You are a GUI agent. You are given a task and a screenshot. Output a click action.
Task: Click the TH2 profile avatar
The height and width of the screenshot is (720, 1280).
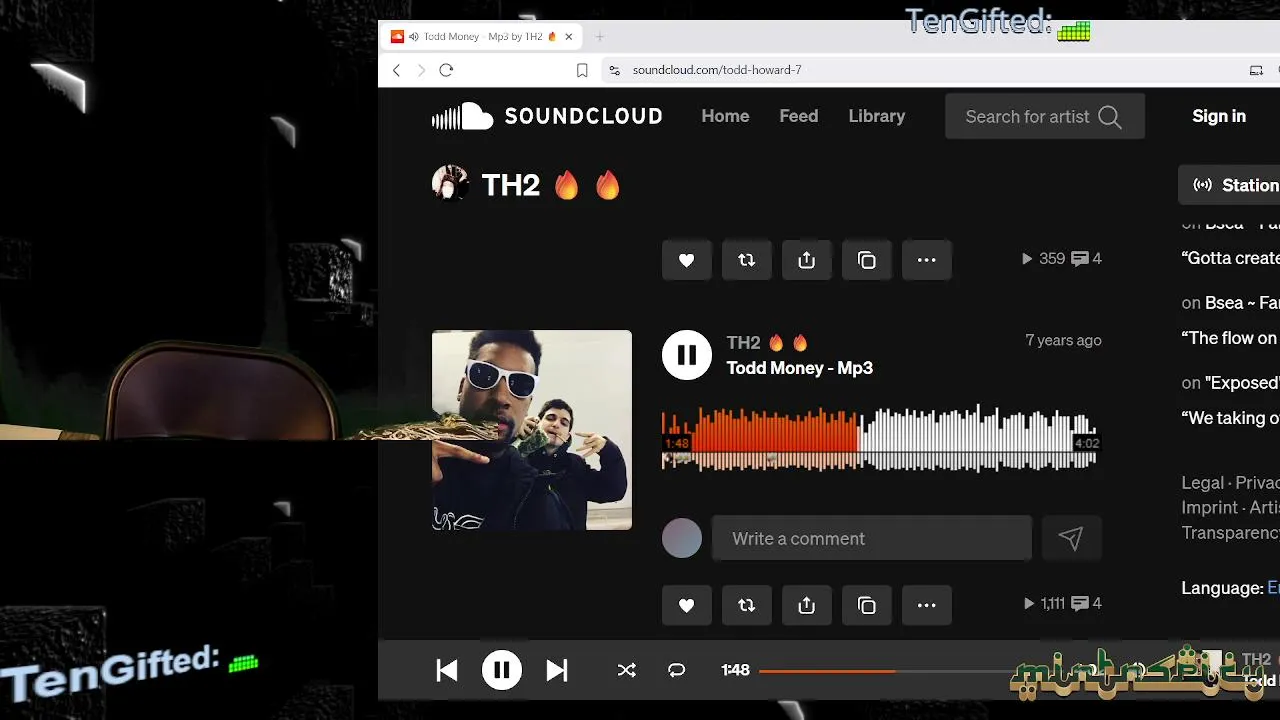450,184
